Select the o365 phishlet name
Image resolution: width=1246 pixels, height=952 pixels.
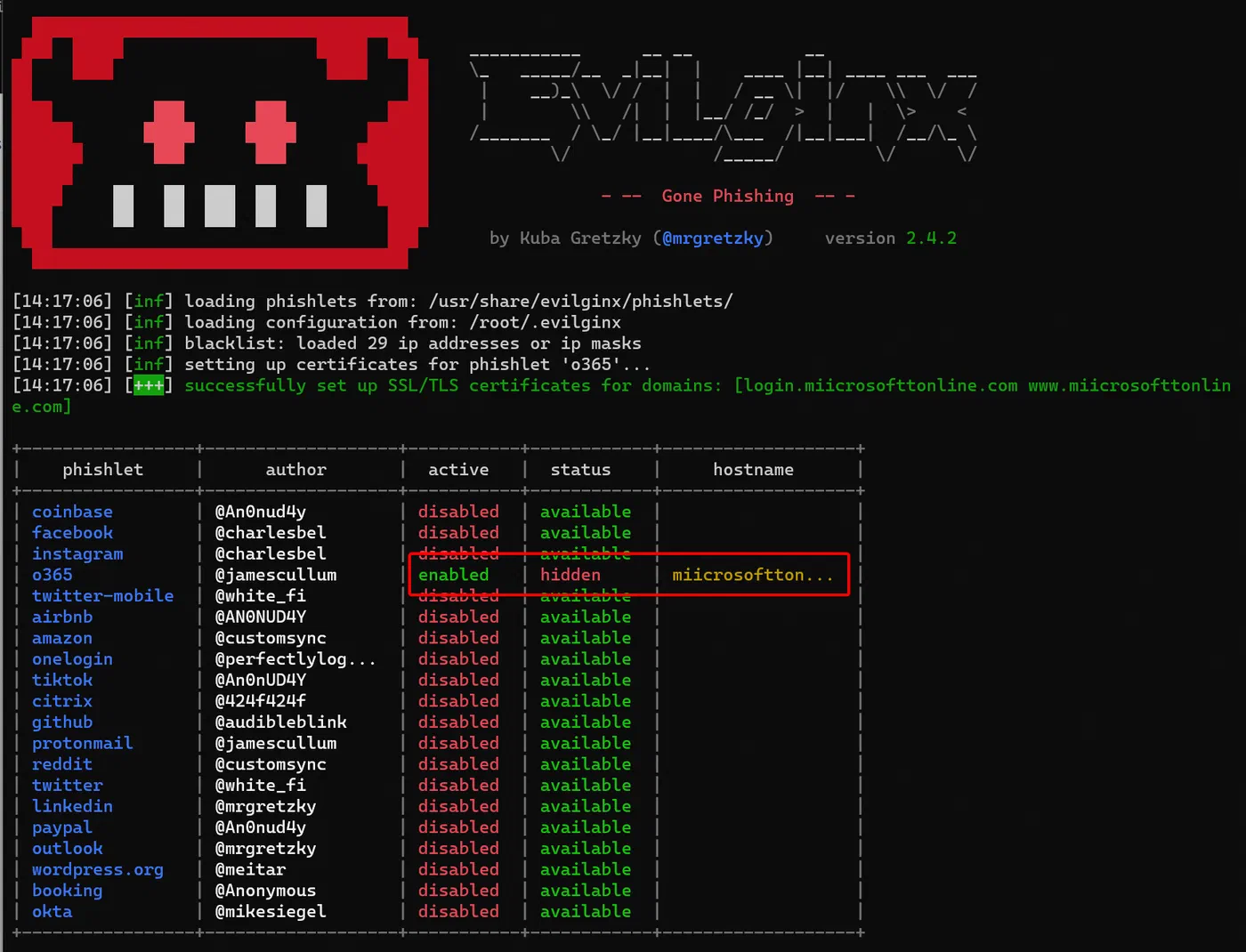pos(53,575)
